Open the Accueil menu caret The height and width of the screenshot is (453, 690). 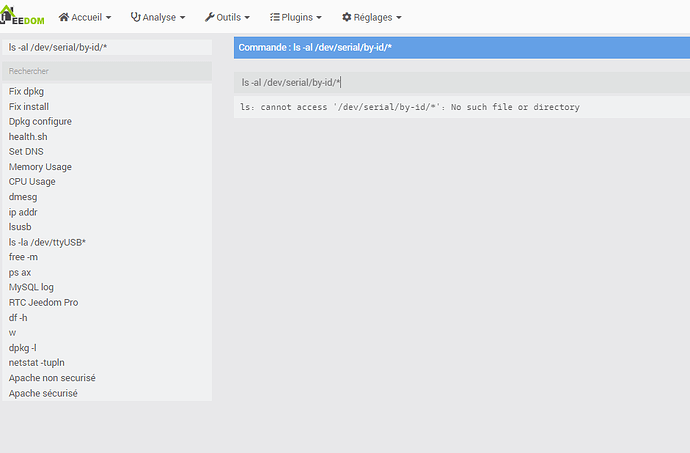[108, 18]
